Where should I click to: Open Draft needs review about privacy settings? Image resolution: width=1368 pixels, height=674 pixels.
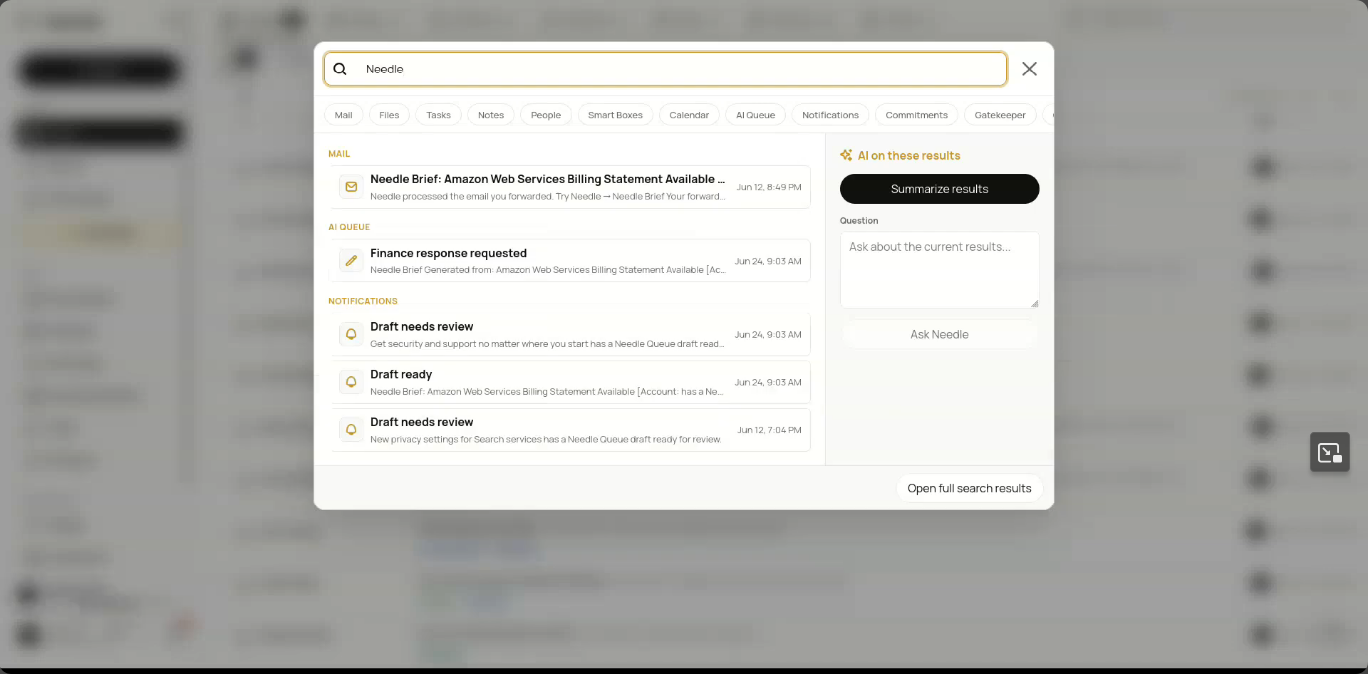click(569, 430)
